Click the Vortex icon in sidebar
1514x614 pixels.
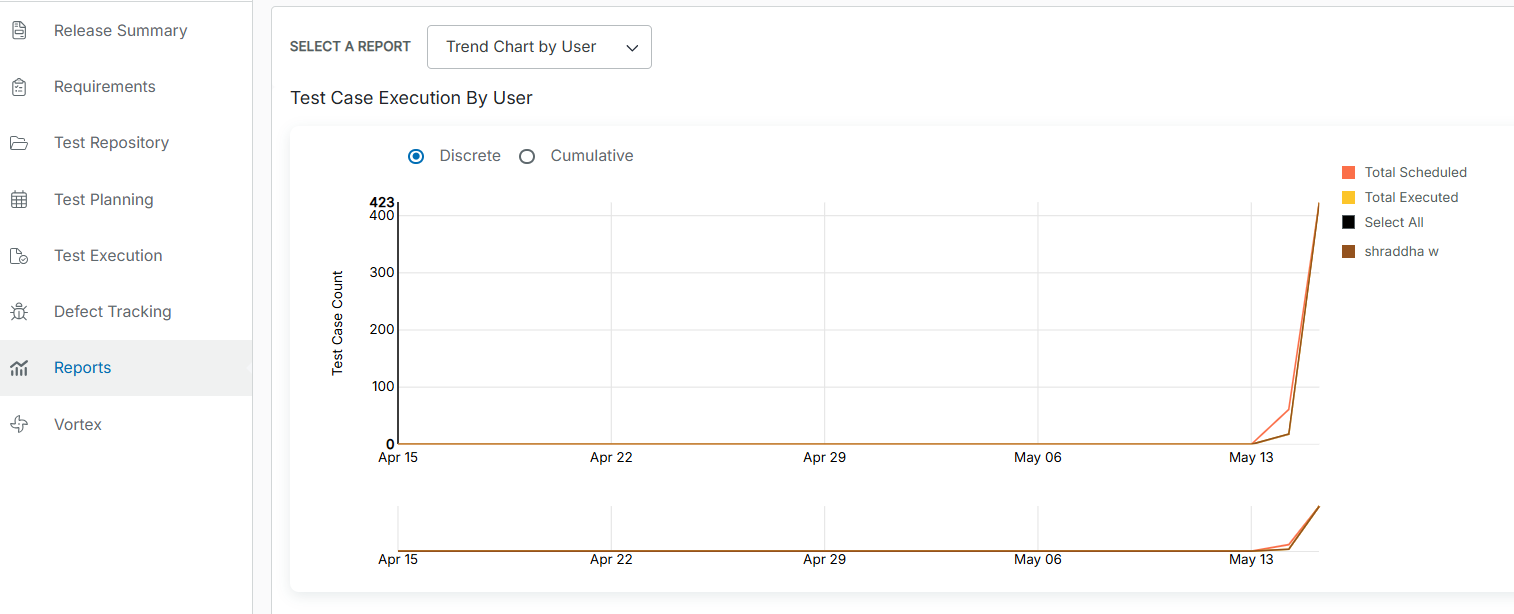coord(19,425)
